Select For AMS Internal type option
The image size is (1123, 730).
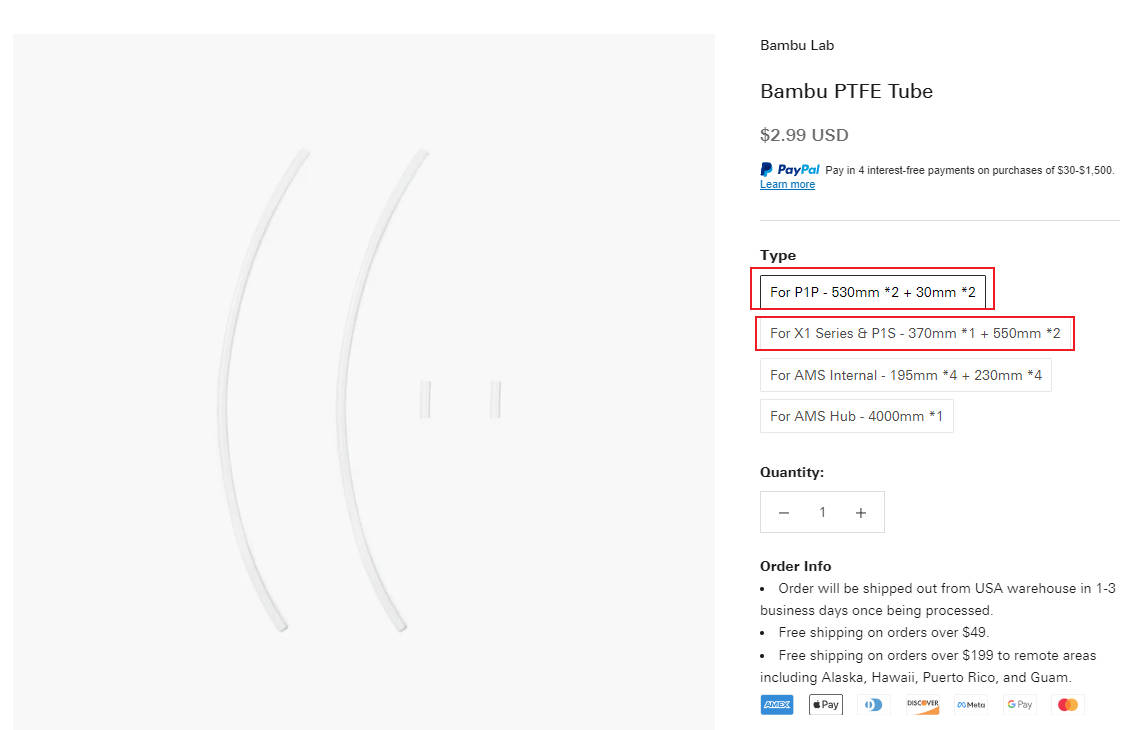tap(905, 375)
